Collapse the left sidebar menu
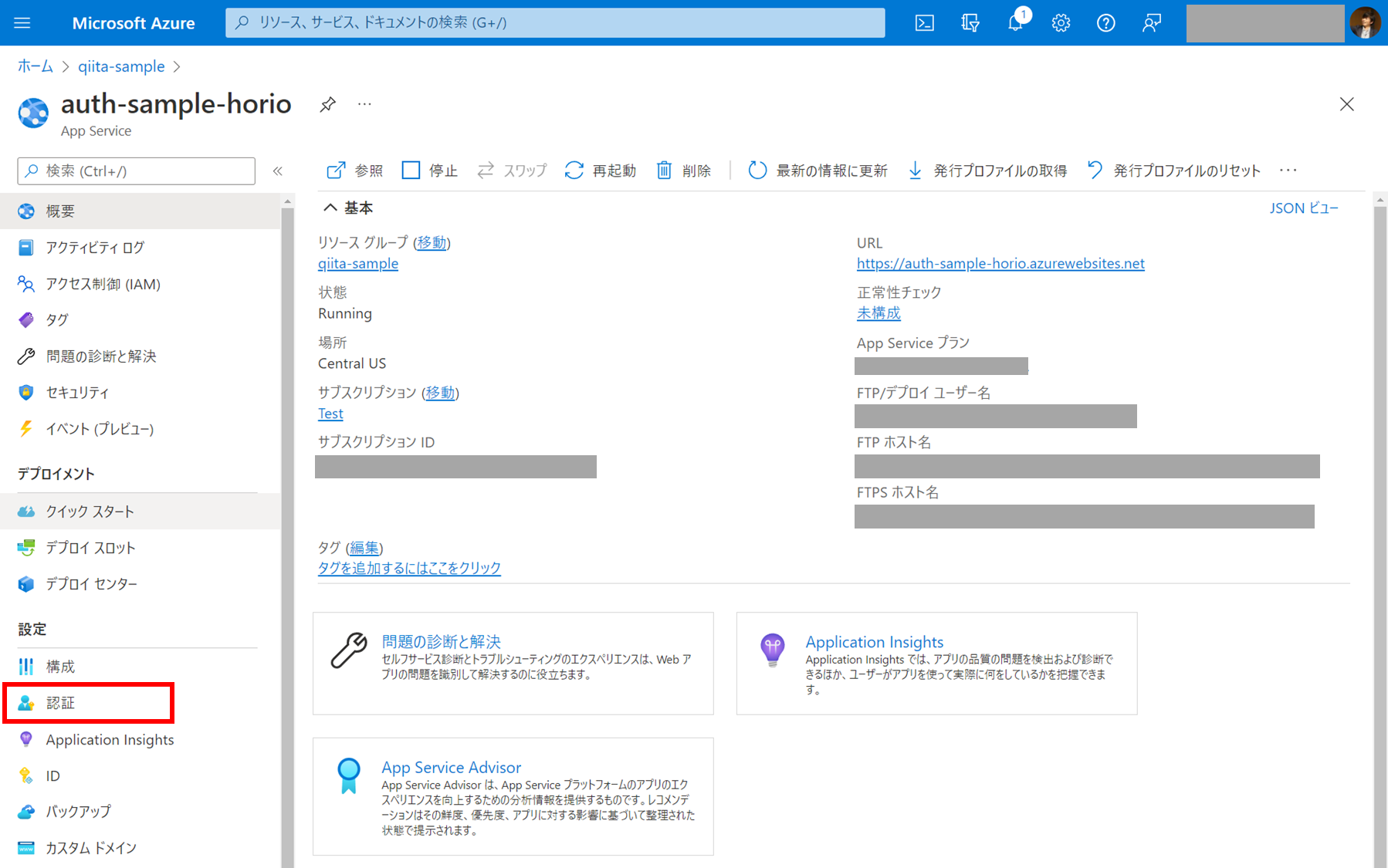 (x=278, y=171)
